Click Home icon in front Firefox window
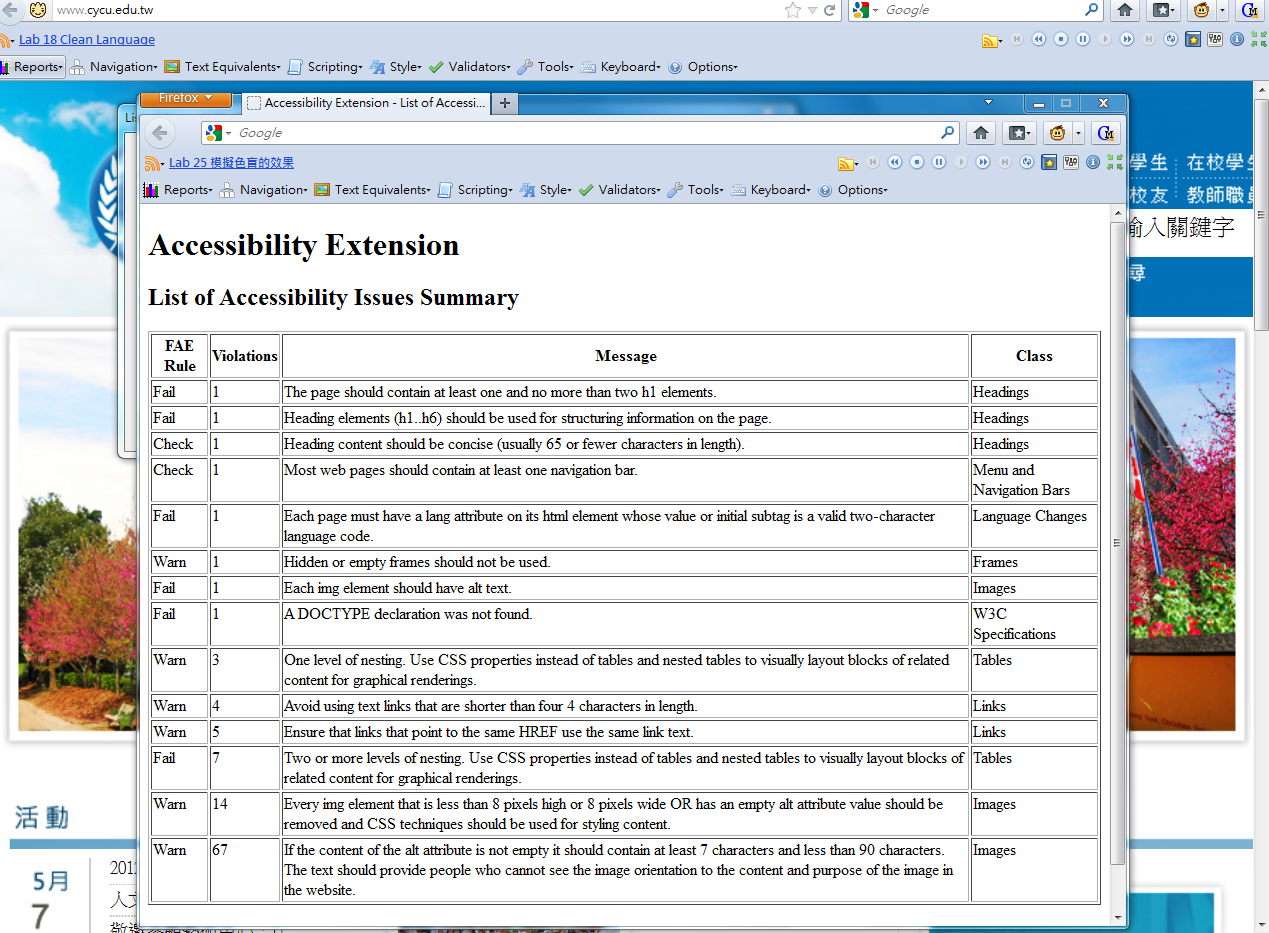This screenshot has height=933, width=1269. coord(981,133)
